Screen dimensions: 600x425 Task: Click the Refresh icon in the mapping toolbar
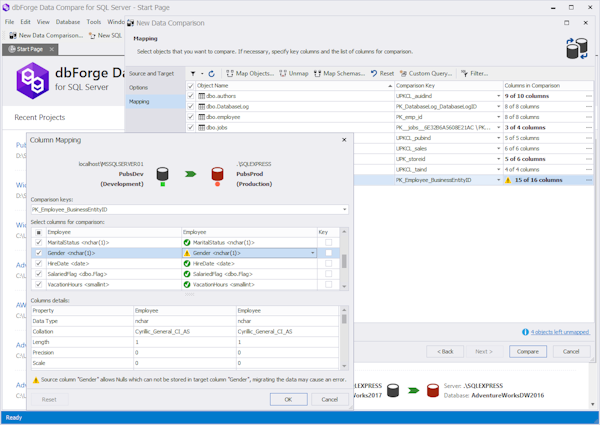pos(212,73)
